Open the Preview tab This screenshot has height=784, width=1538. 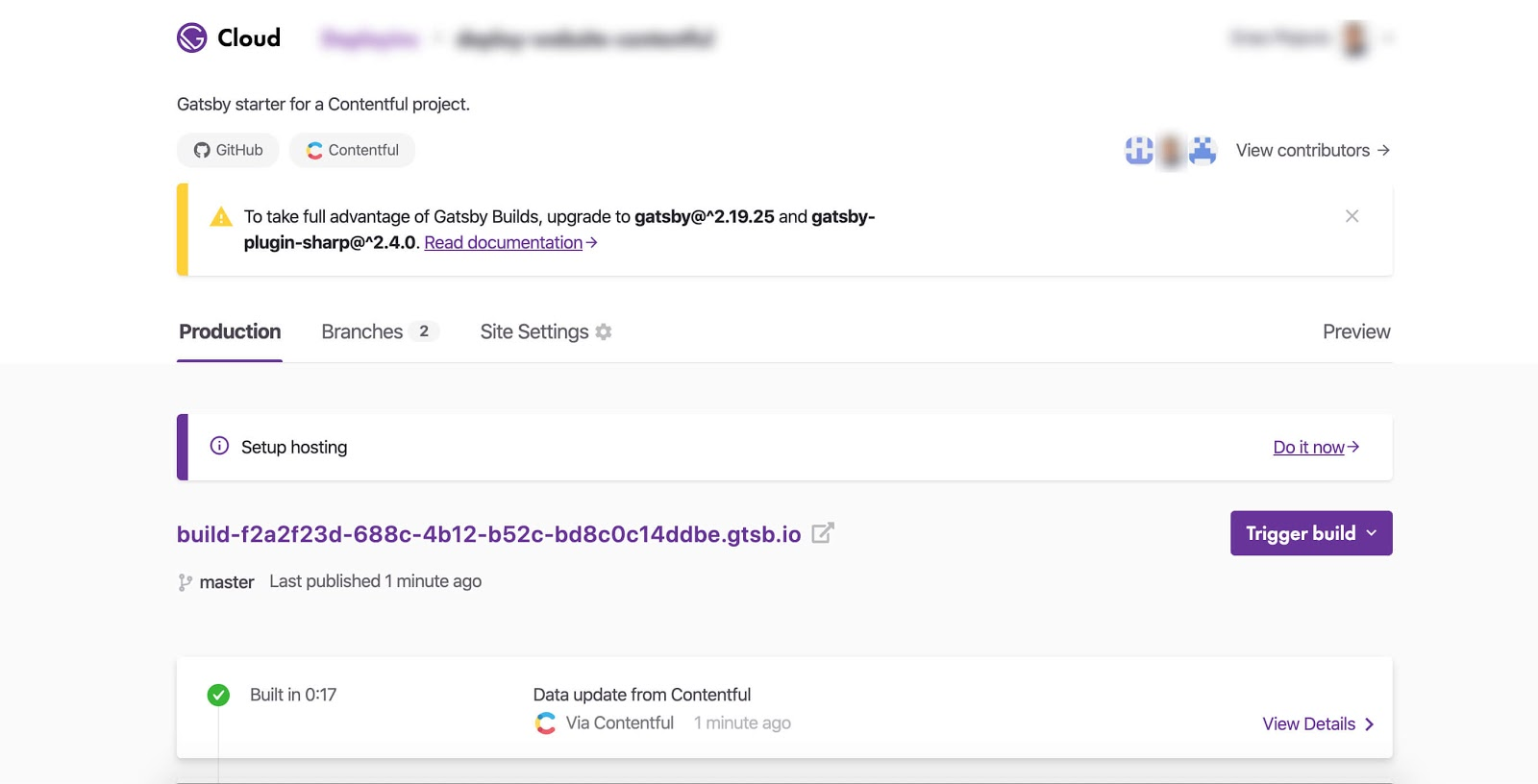(x=1356, y=331)
